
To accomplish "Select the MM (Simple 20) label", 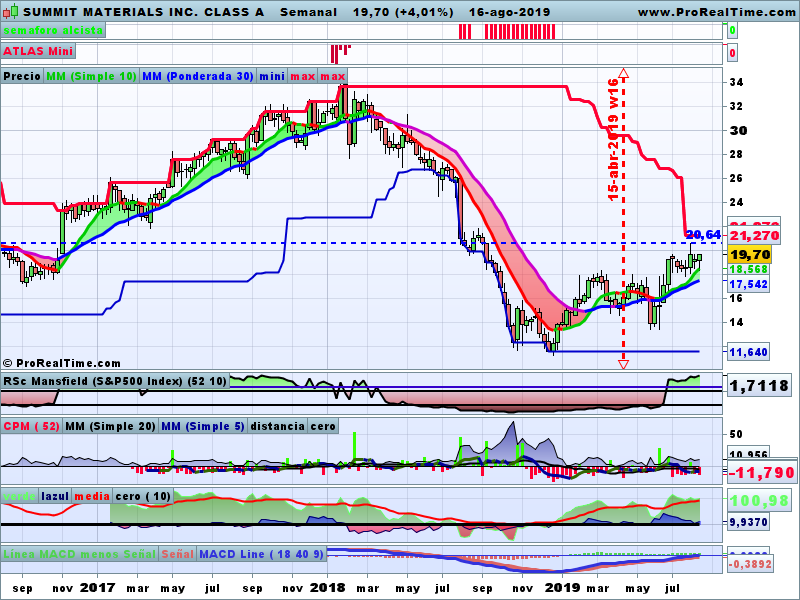I will (x=110, y=426).
